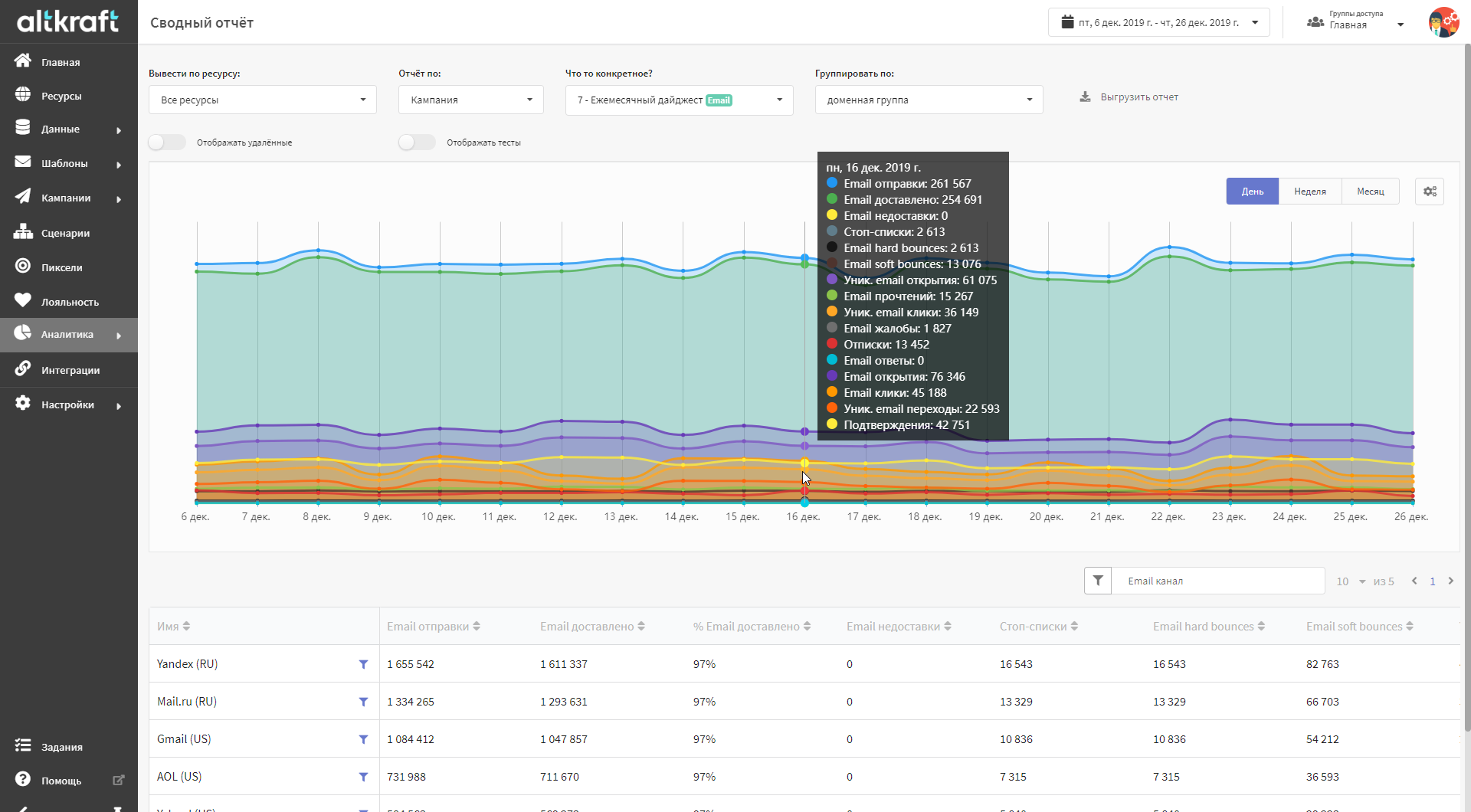This screenshot has width=1471, height=812.
Task: Click filter icon in Yandex (RU) row
Action: pos(363,664)
